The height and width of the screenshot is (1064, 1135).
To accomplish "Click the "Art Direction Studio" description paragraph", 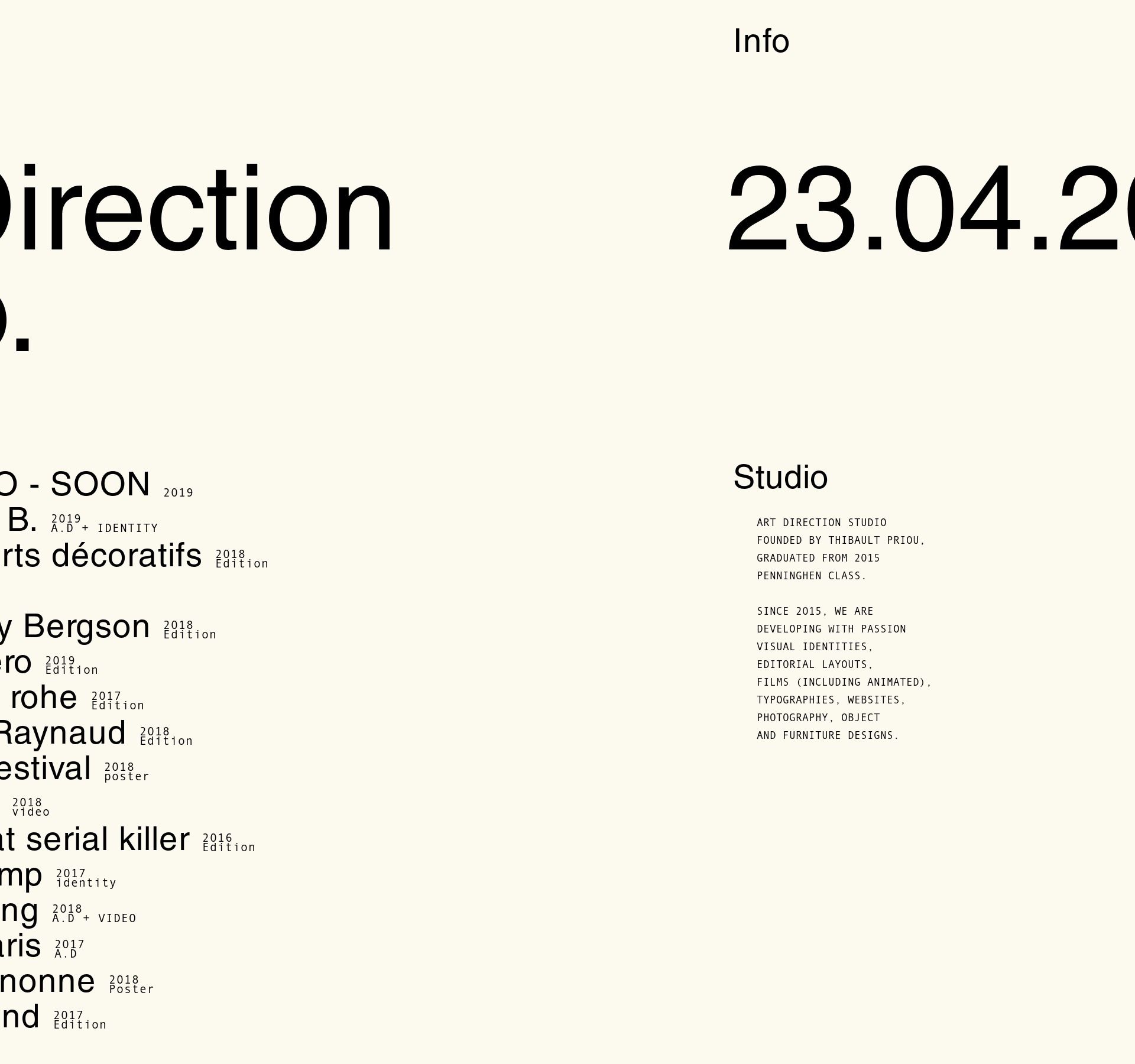I will click(x=840, y=549).
